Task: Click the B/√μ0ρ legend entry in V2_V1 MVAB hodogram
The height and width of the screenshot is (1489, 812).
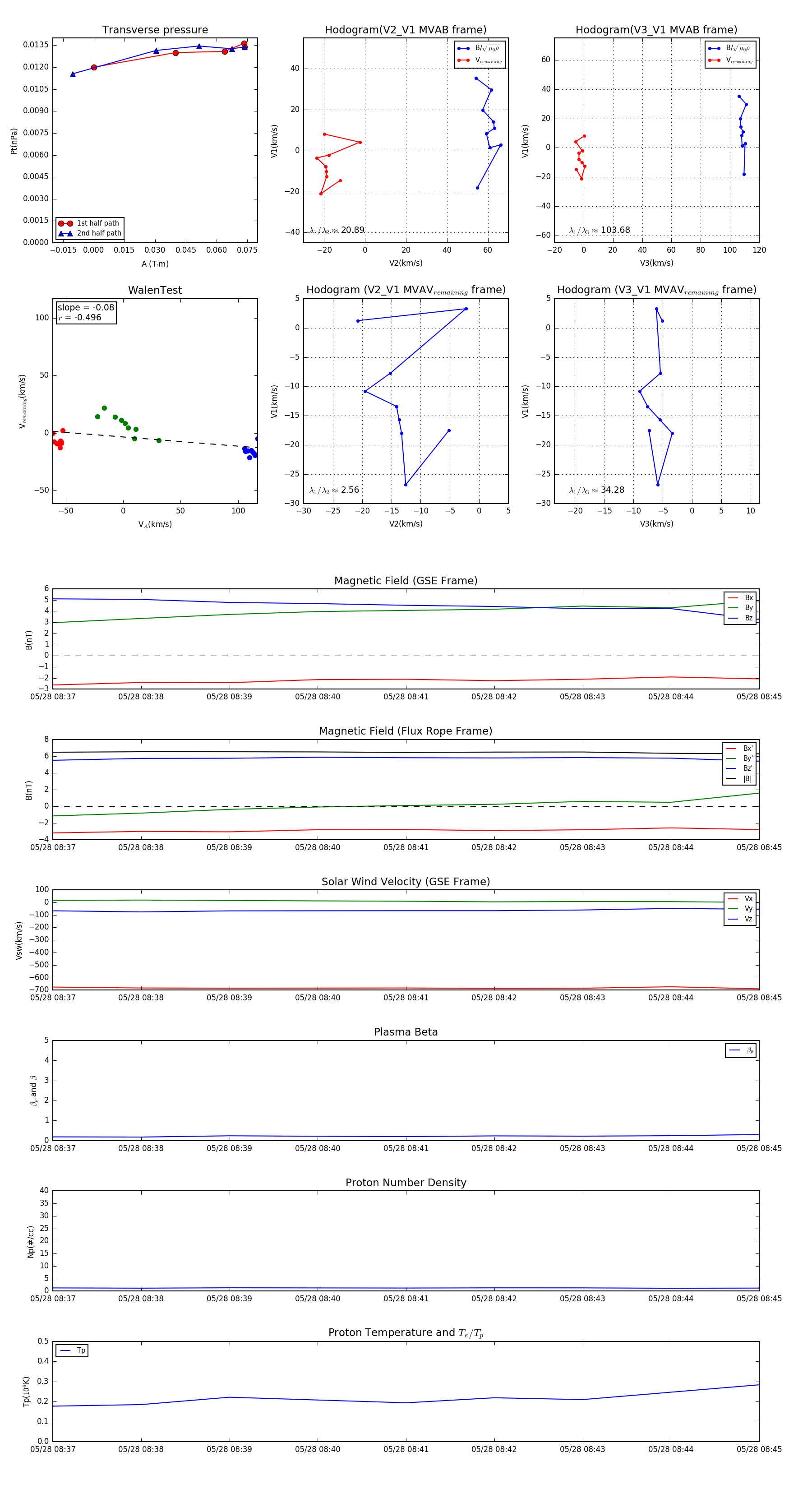Action: pyautogui.click(x=479, y=49)
